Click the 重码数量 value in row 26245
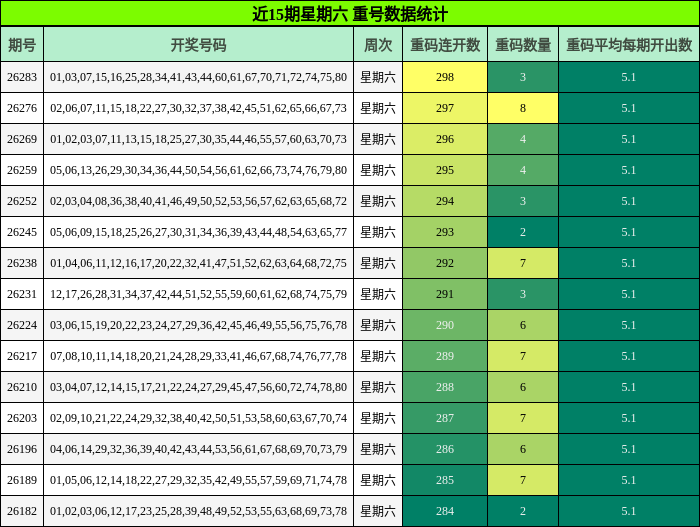Viewport: 700px width, 527px height. click(523, 232)
